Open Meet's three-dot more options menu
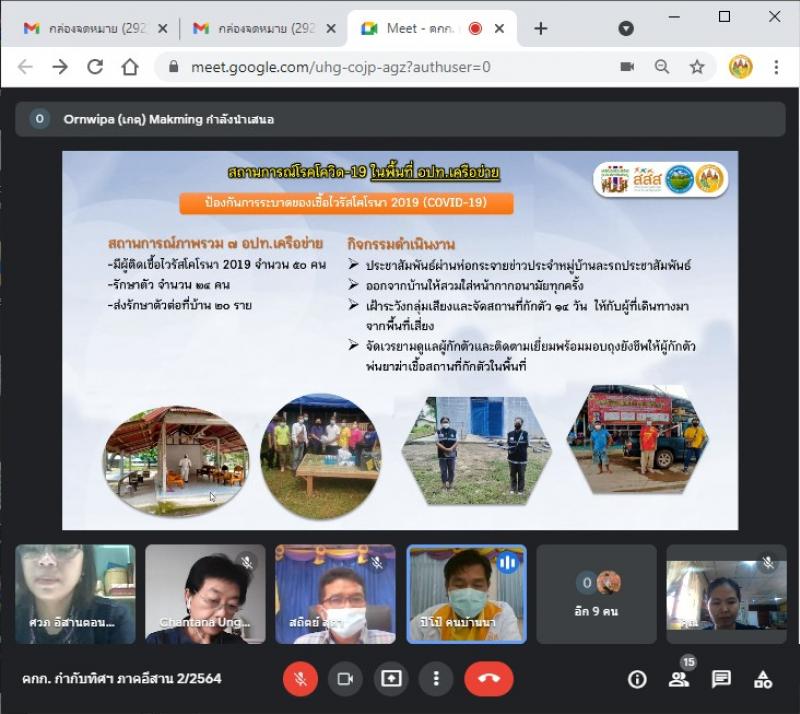 (436, 678)
